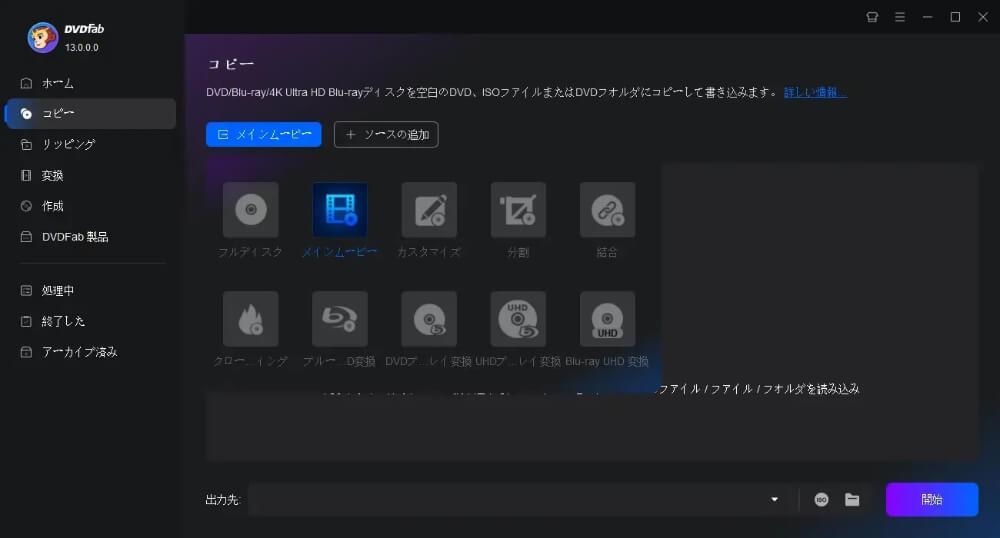Open the 変換 sidebar section
1000x538 pixels.
pyautogui.click(x=52, y=175)
